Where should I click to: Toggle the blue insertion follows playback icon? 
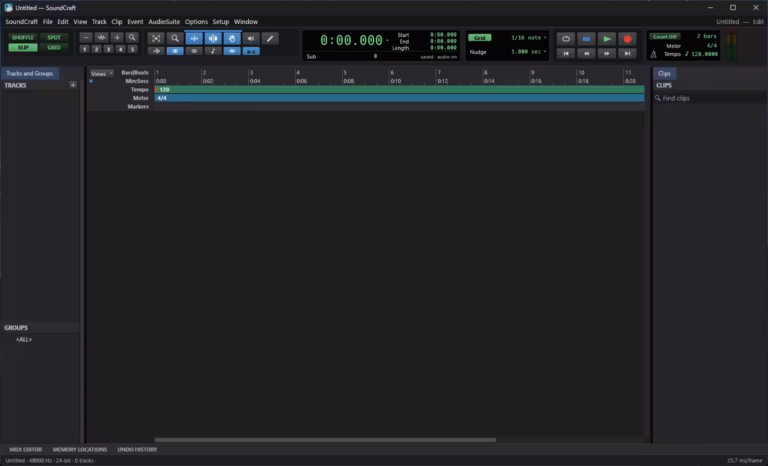tap(232, 51)
